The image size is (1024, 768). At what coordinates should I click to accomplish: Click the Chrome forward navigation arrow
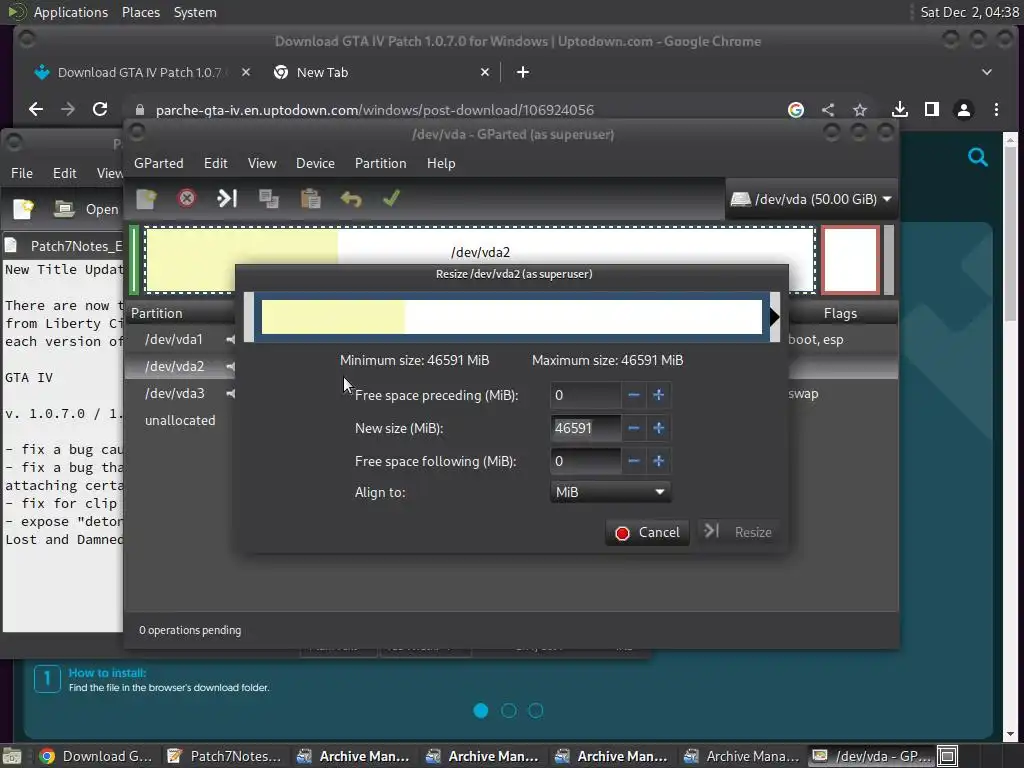coord(68,110)
